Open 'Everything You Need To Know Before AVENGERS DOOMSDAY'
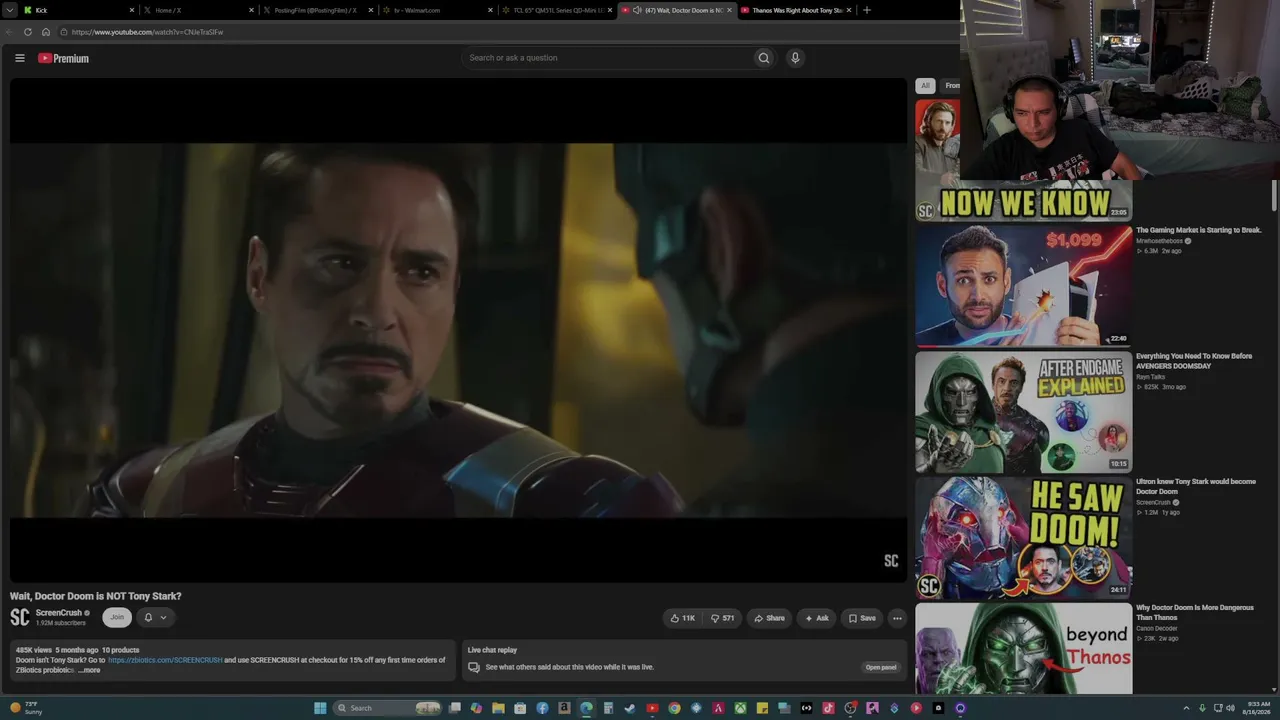Viewport: 1280px width, 720px height. click(1194, 361)
